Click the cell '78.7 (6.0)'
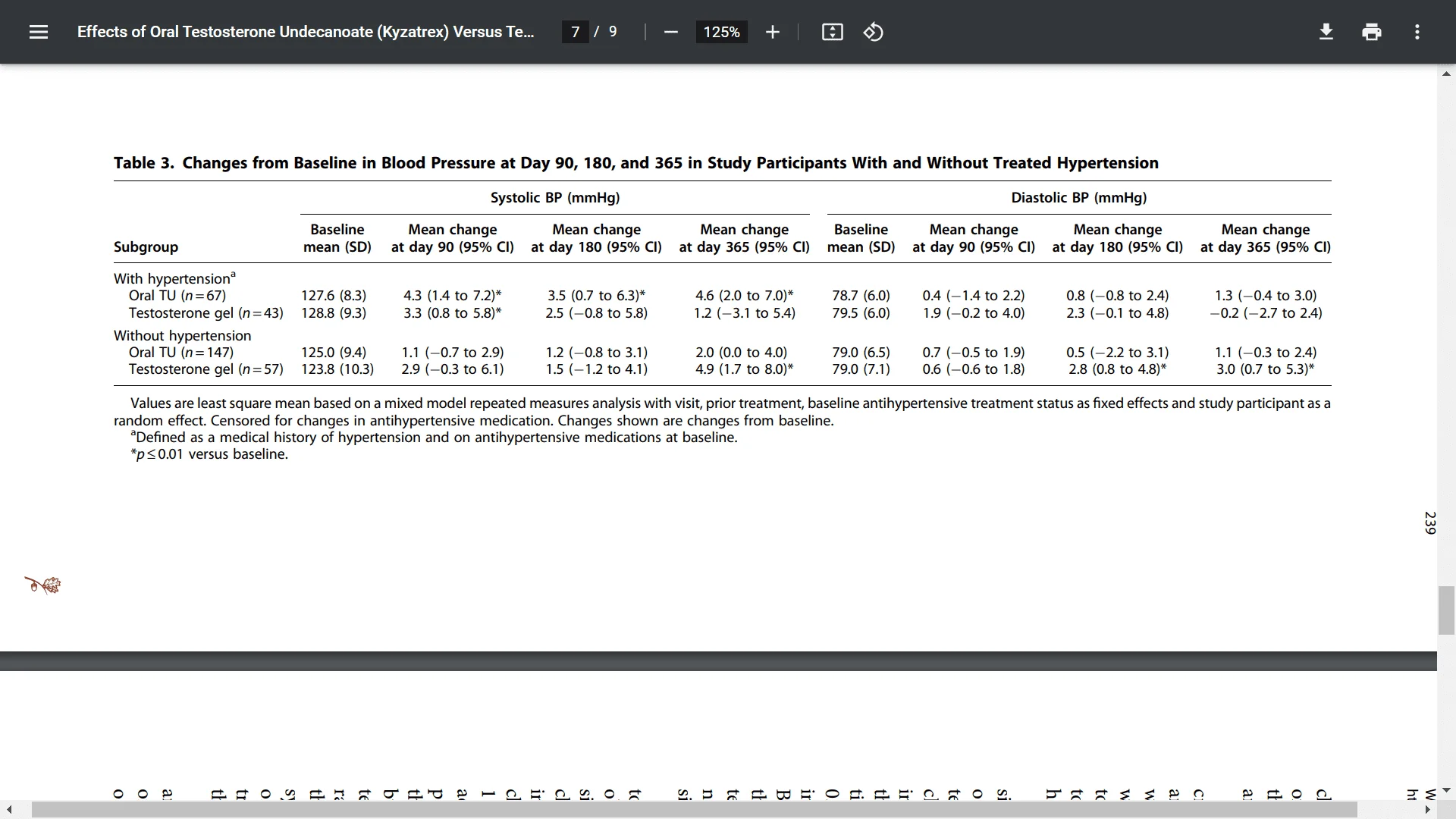The image size is (1456, 819). click(861, 296)
